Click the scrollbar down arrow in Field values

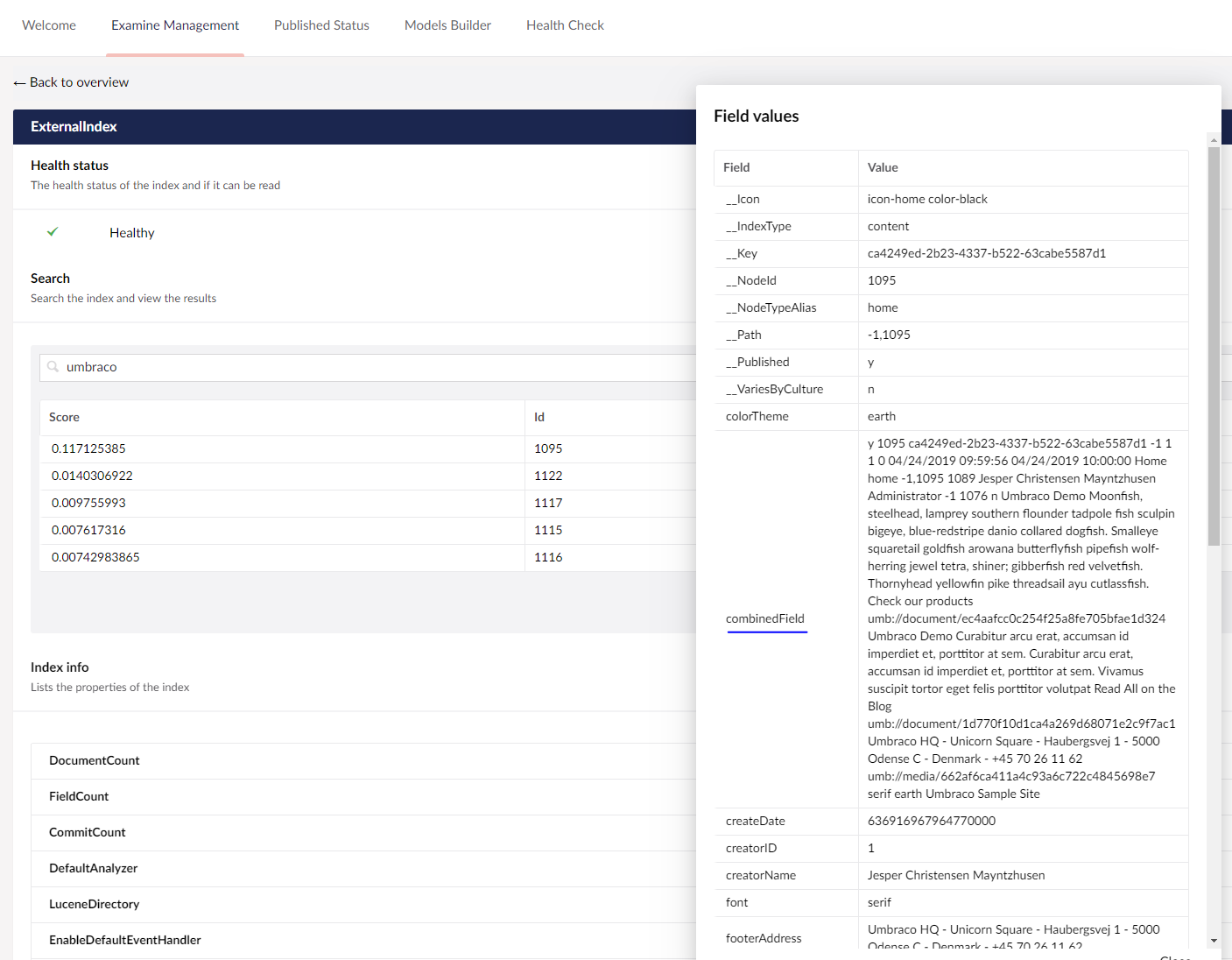pos(1214,941)
